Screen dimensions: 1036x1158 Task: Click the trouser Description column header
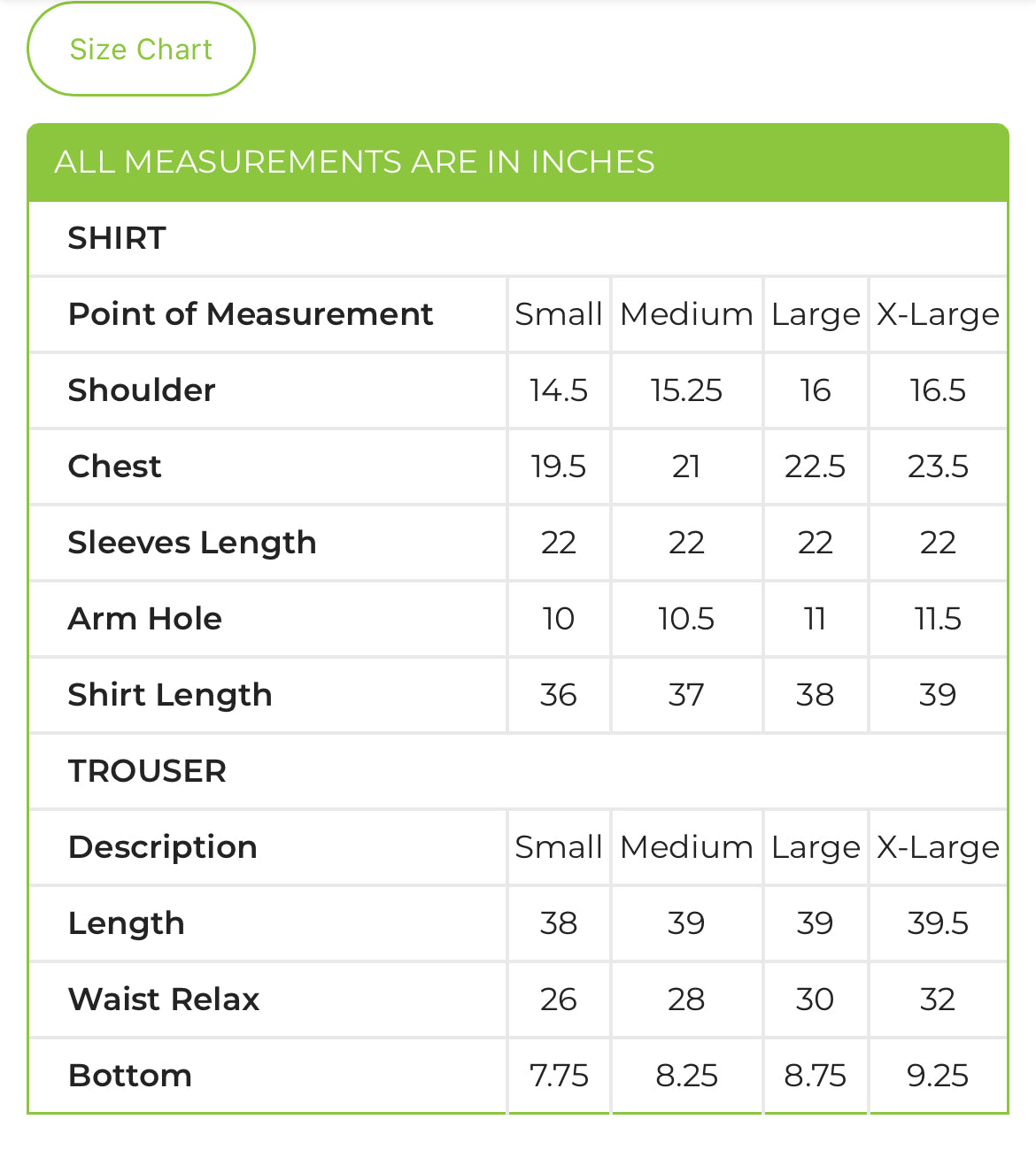click(x=163, y=847)
